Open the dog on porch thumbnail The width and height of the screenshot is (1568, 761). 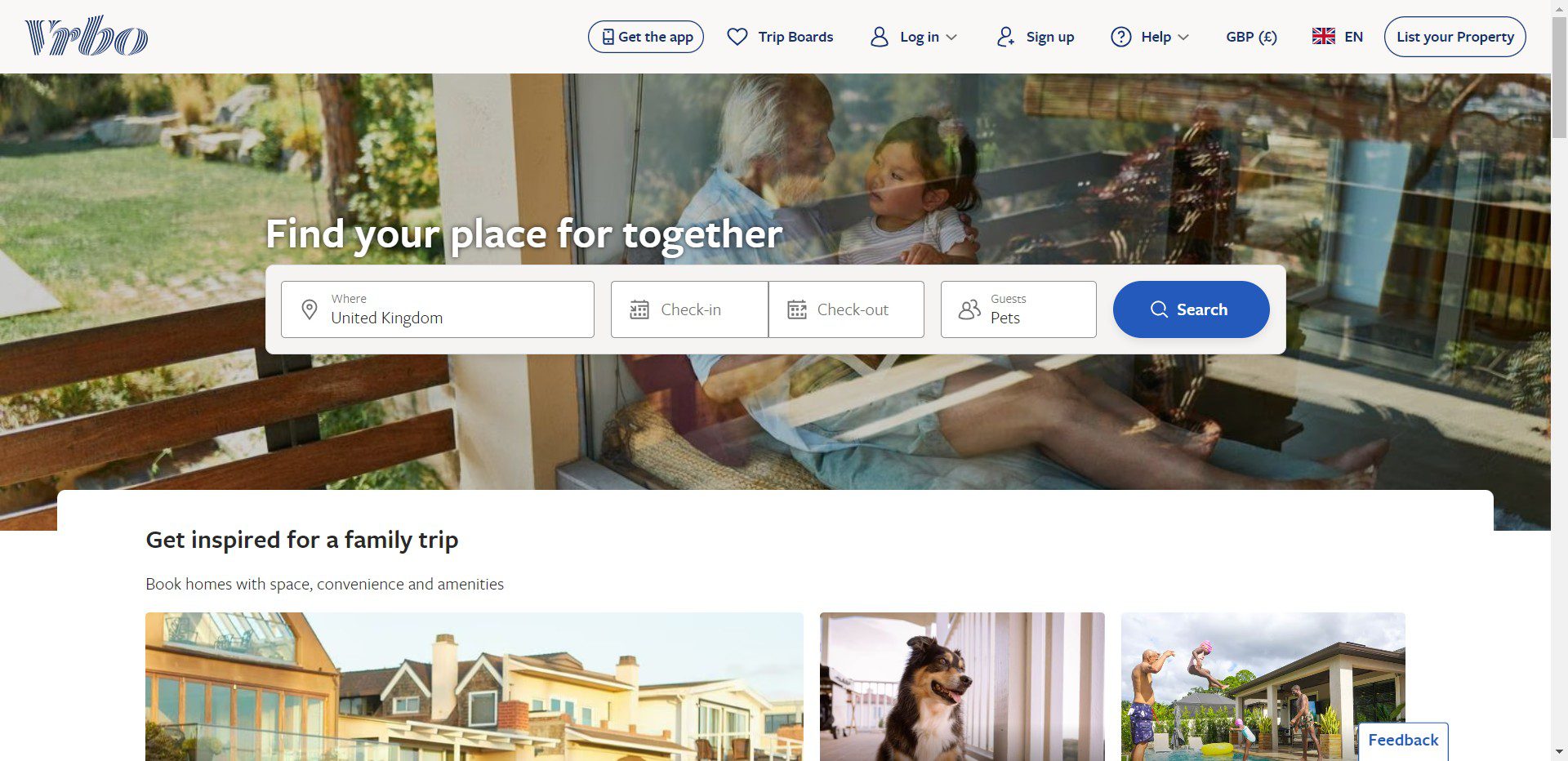tap(962, 687)
